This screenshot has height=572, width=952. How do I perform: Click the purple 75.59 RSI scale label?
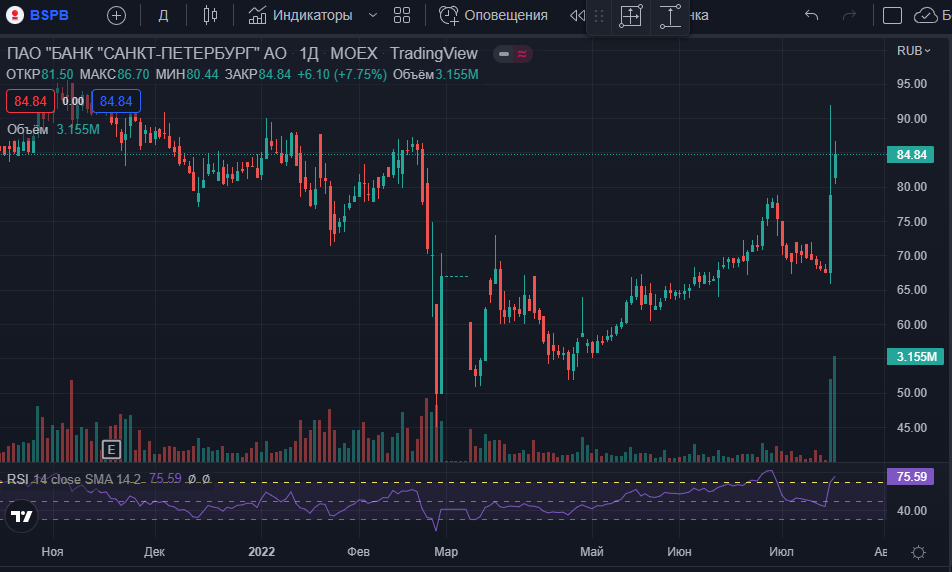point(911,477)
